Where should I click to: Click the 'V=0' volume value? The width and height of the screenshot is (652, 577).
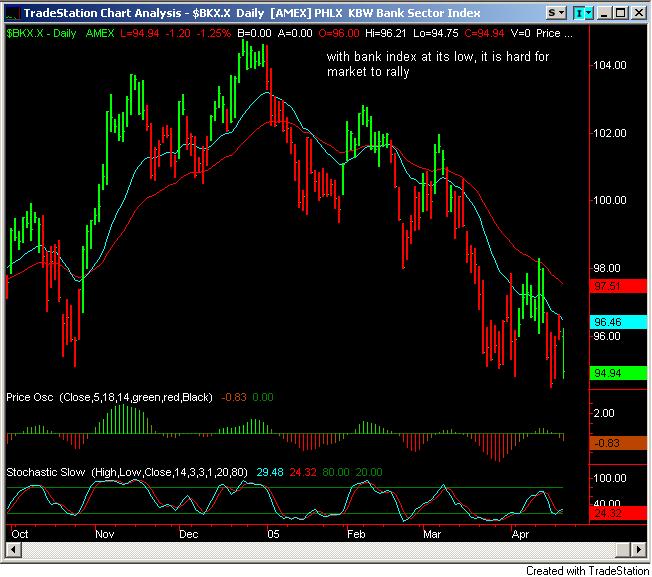pos(520,33)
